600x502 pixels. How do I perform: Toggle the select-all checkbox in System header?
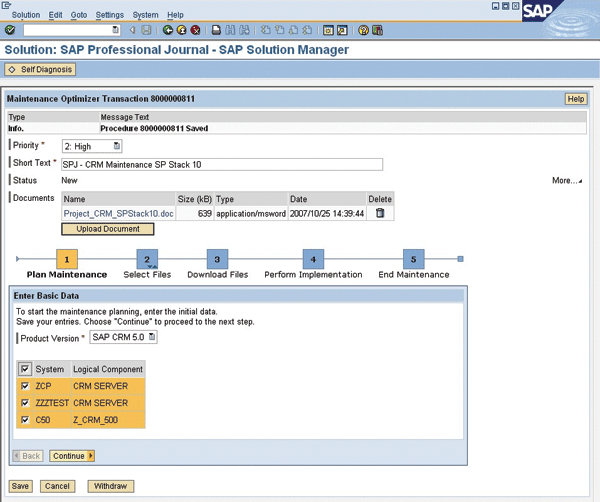coord(25,369)
